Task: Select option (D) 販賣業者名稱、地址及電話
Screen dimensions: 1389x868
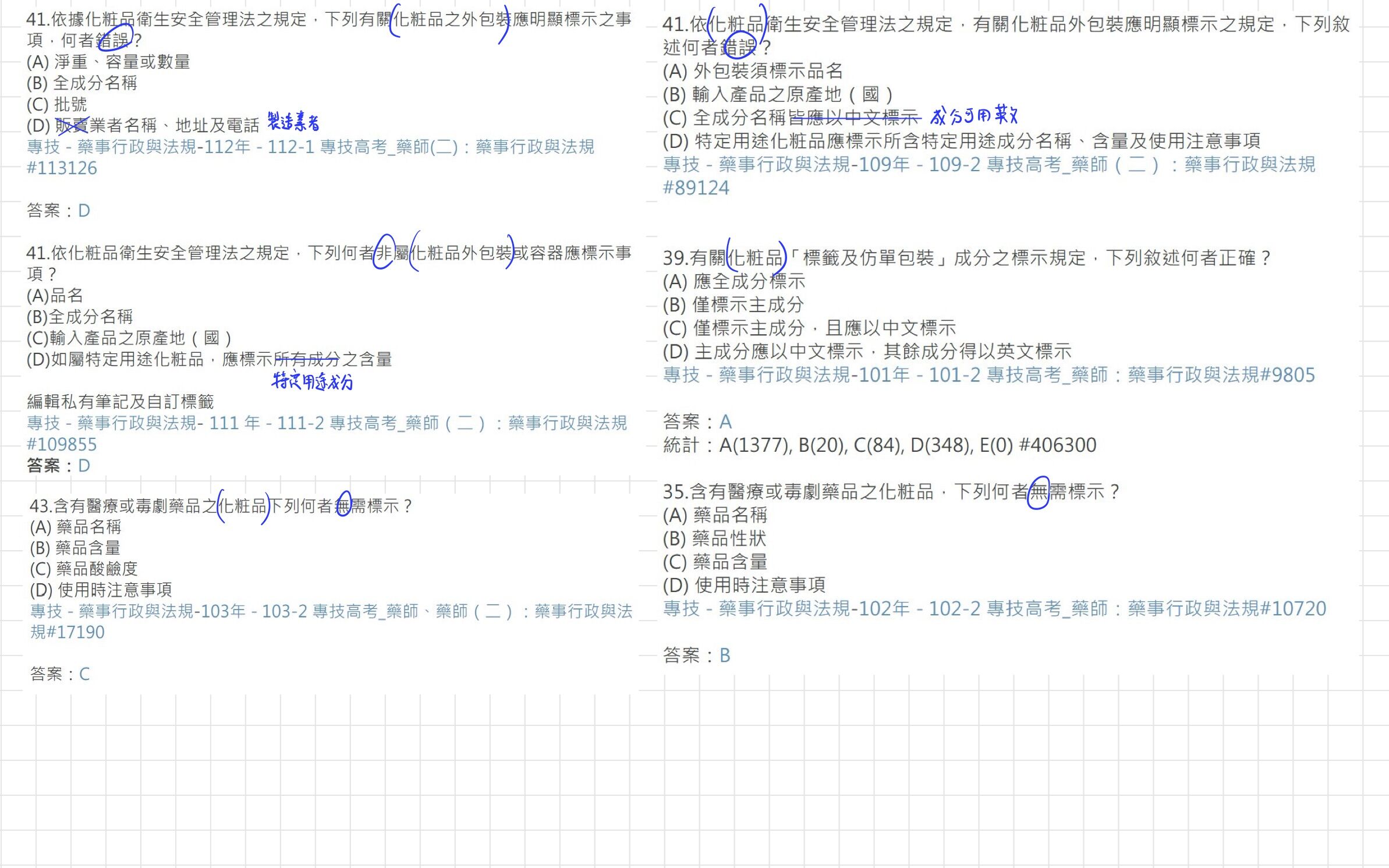Action: [x=143, y=125]
